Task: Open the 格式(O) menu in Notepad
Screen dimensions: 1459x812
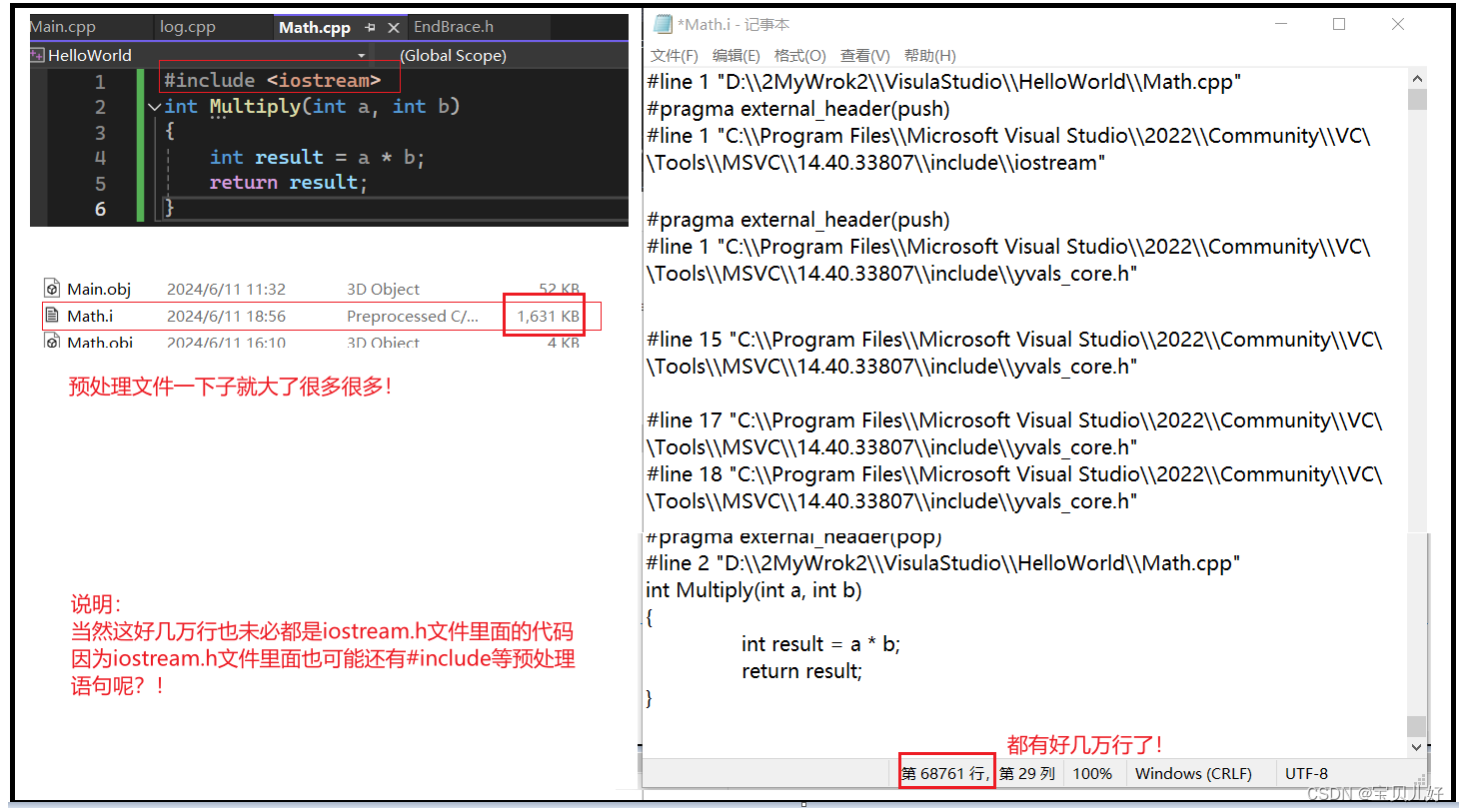Action: [800, 56]
